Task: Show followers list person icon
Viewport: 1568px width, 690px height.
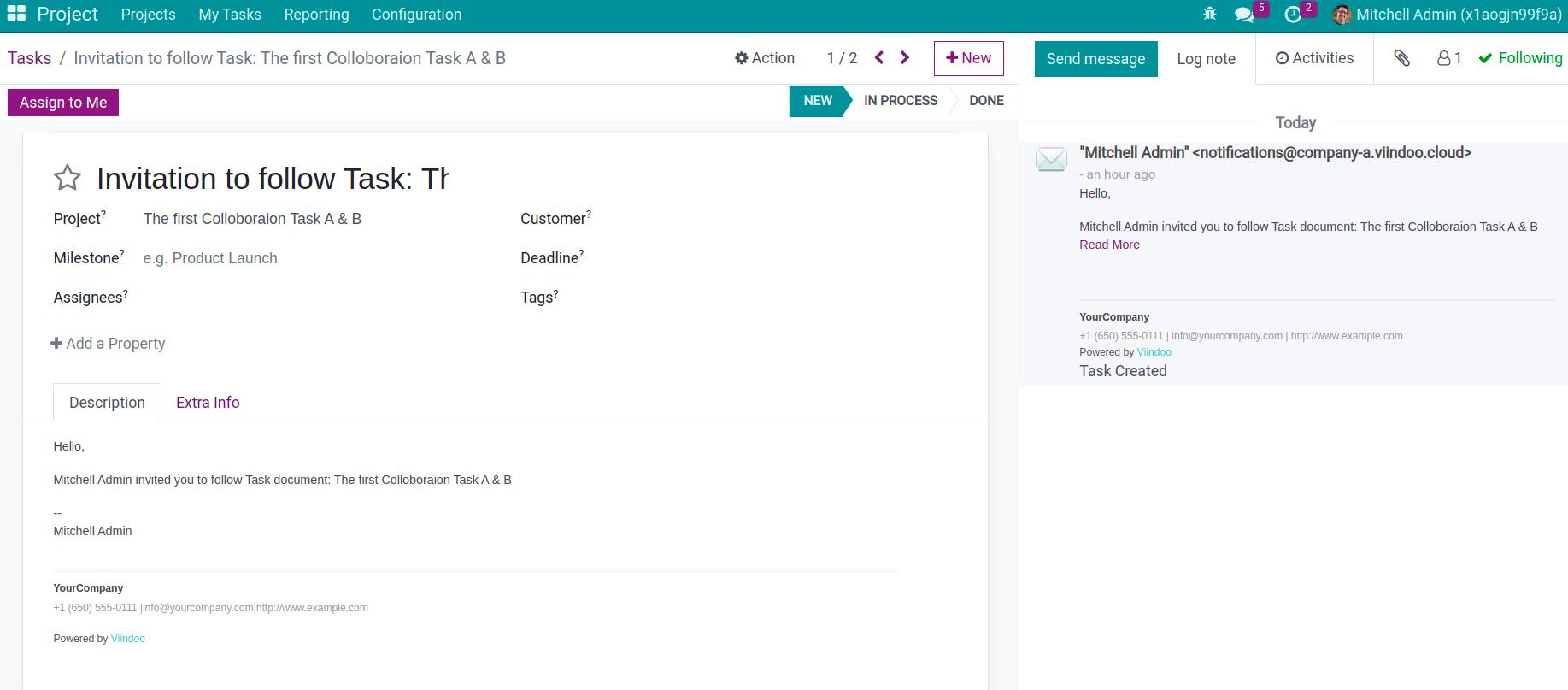Action: [x=1449, y=58]
